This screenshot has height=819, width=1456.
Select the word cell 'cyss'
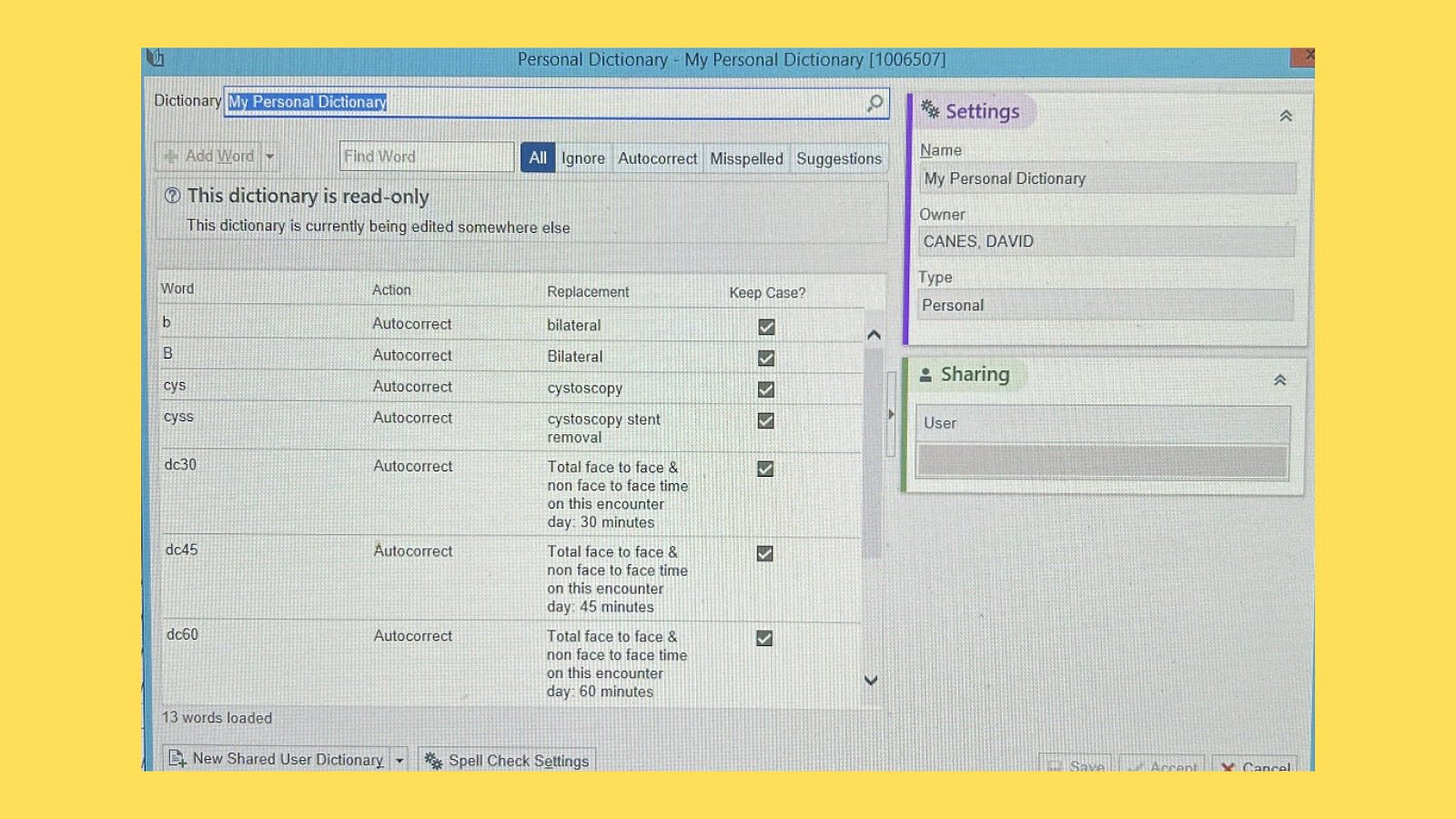point(179,417)
